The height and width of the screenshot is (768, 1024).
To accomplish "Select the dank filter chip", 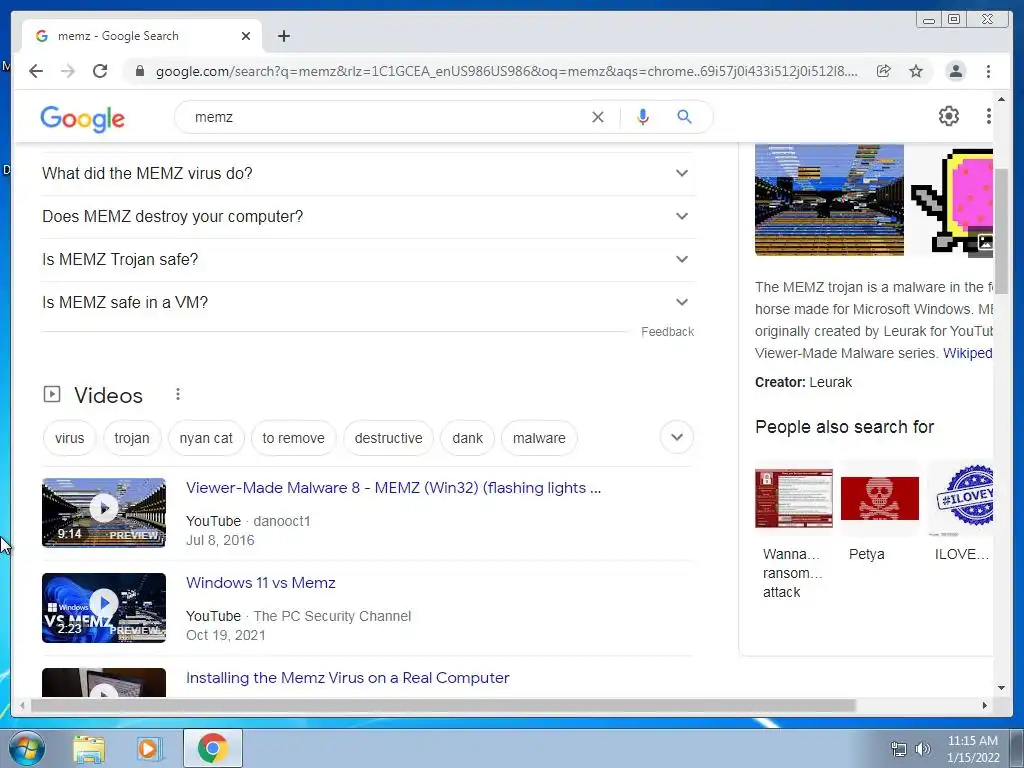I will tap(468, 438).
